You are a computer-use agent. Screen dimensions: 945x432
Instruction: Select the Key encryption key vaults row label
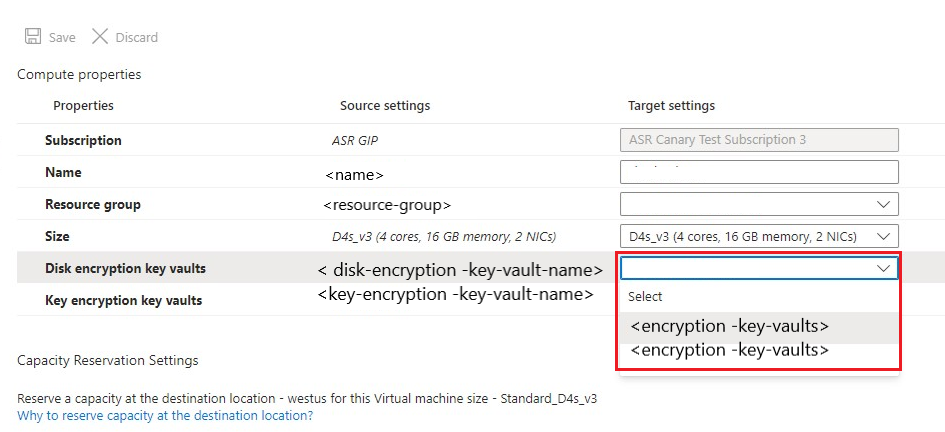pyautogui.click(x=123, y=300)
